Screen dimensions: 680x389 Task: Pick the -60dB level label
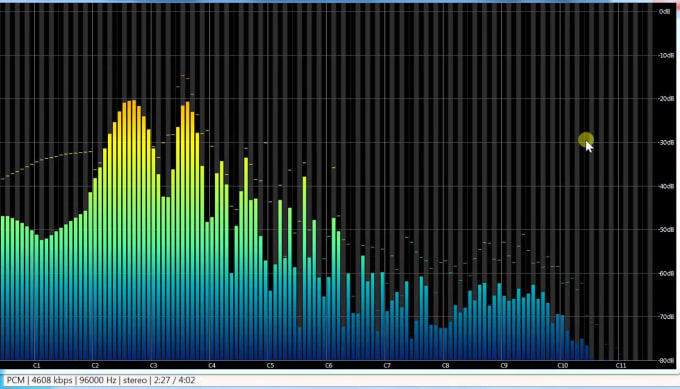666,274
